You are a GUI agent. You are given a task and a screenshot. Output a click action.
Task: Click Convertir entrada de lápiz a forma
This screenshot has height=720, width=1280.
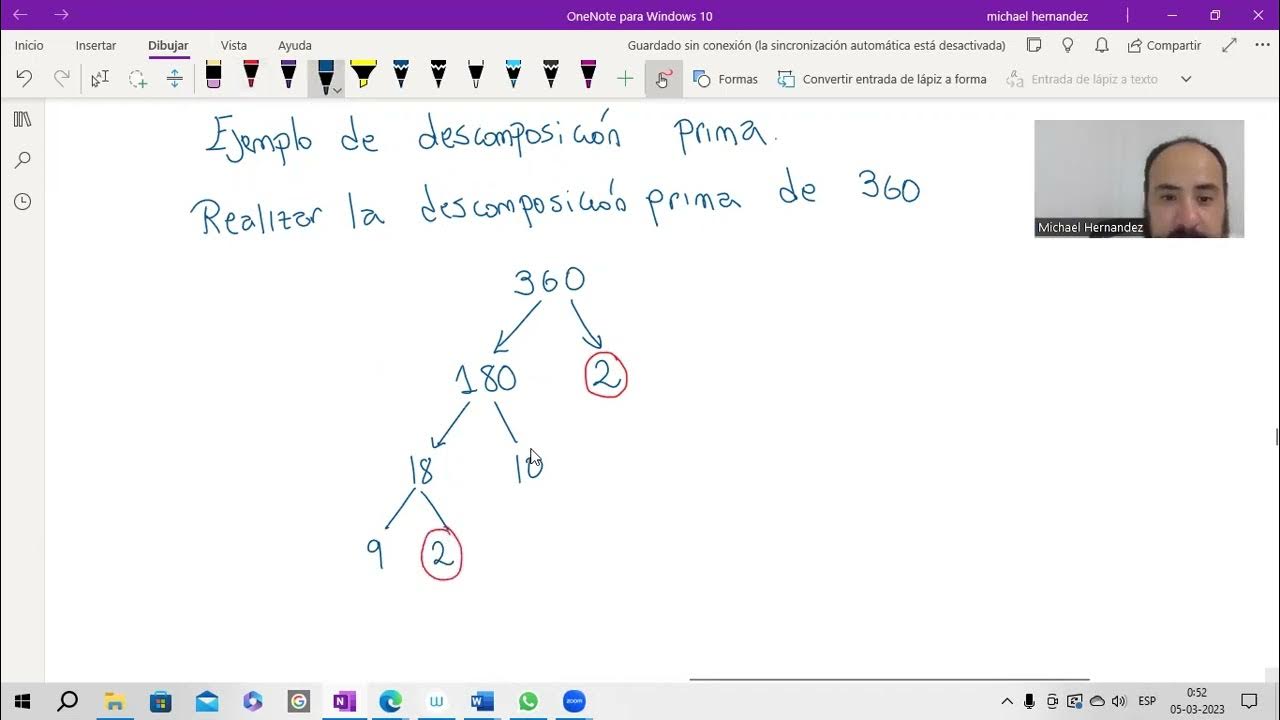tap(882, 78)
